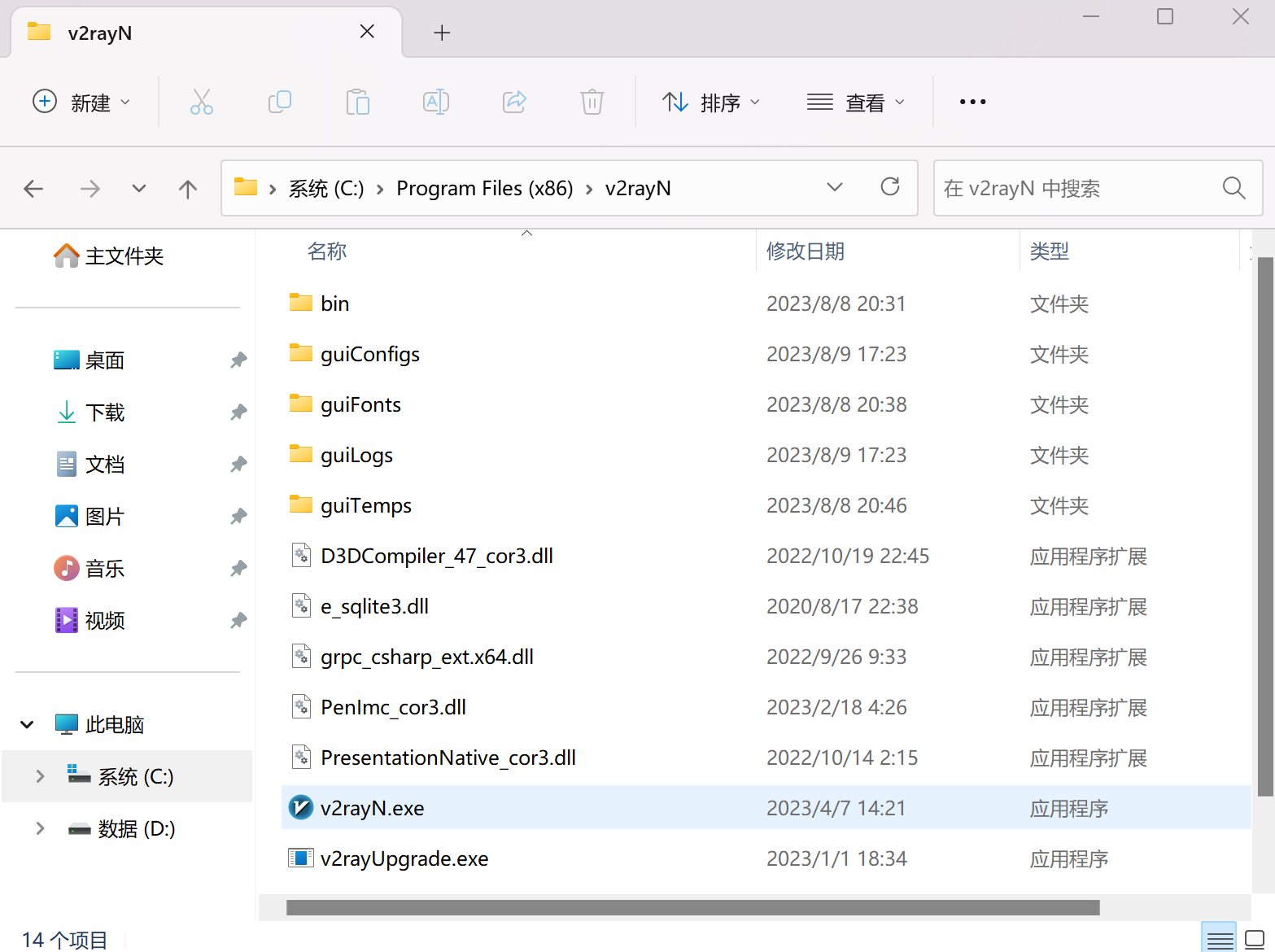Screen dimensions: 1275x952
Task: Navigate to Program Files (x86) breadcrumb
Action: pyautogui.click(x=485, y=189)
